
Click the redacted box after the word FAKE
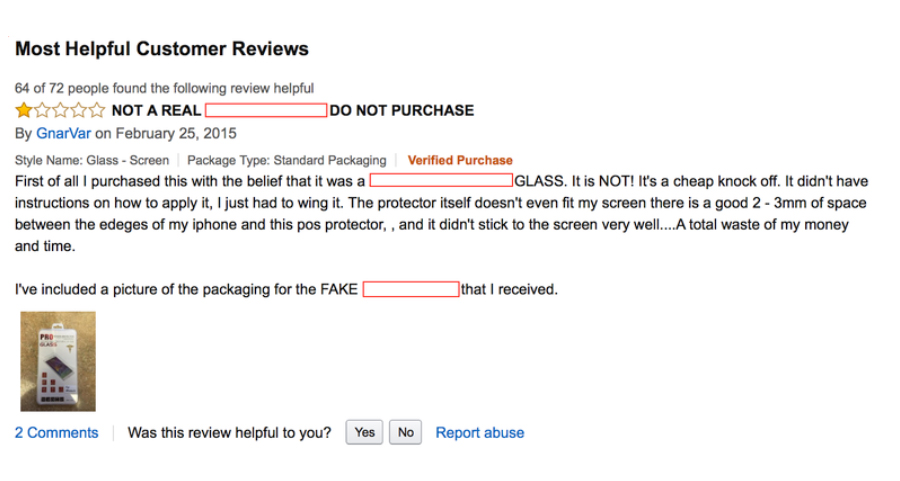pyautogui.click(x=411, y=289)
